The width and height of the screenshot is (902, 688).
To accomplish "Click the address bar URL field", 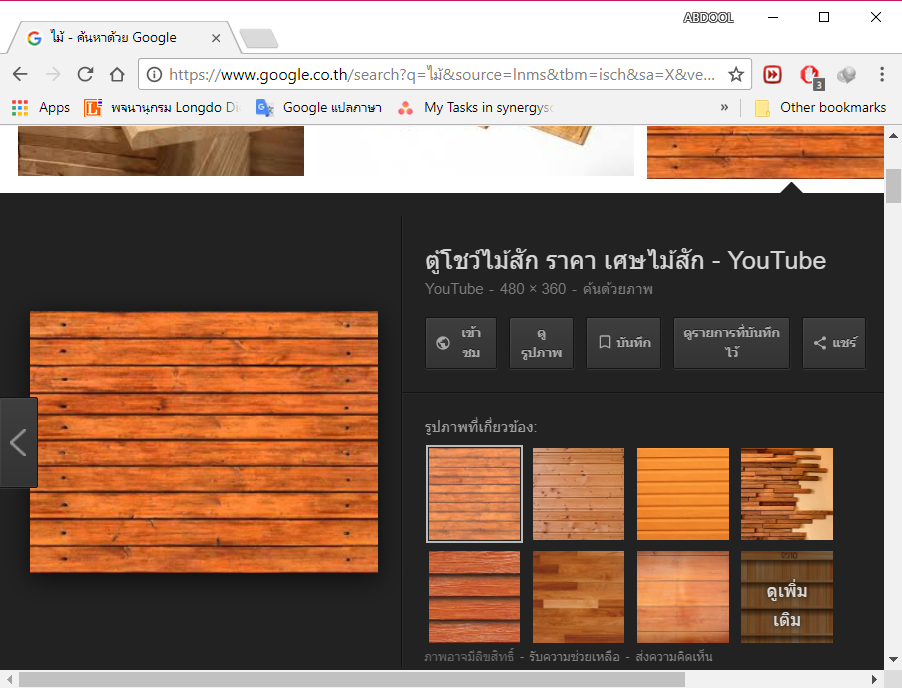I will pyautogui.click(x=440, y=75).
